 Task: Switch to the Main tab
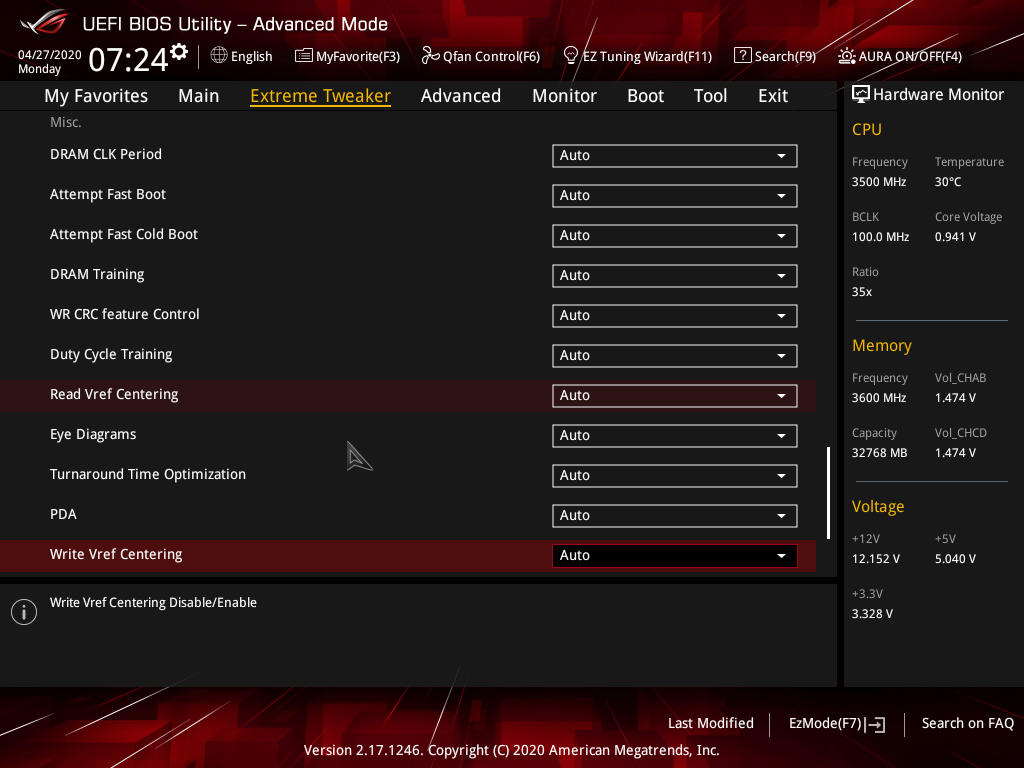click(199, 96)
